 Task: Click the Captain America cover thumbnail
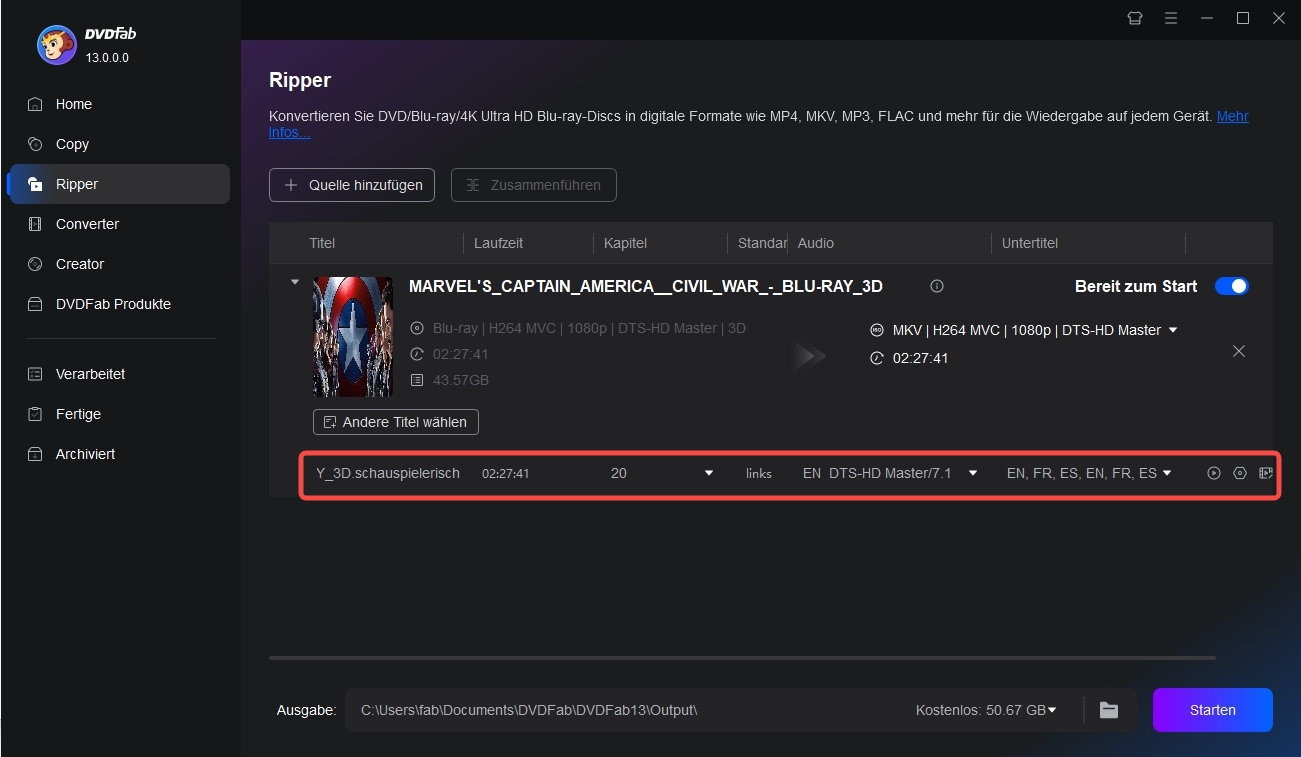(353, 337)
